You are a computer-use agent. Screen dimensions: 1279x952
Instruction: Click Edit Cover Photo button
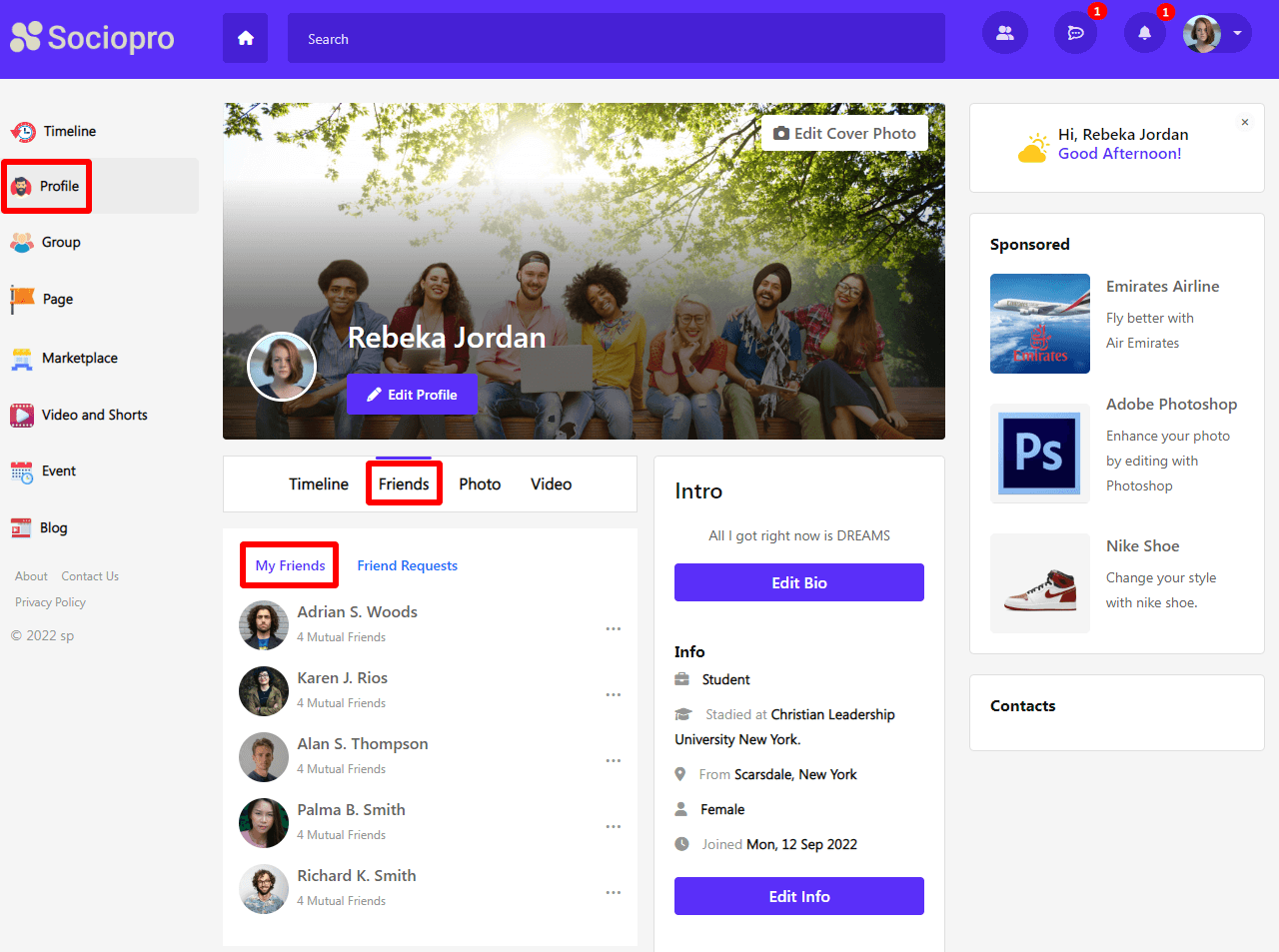[x=844, y=133]
